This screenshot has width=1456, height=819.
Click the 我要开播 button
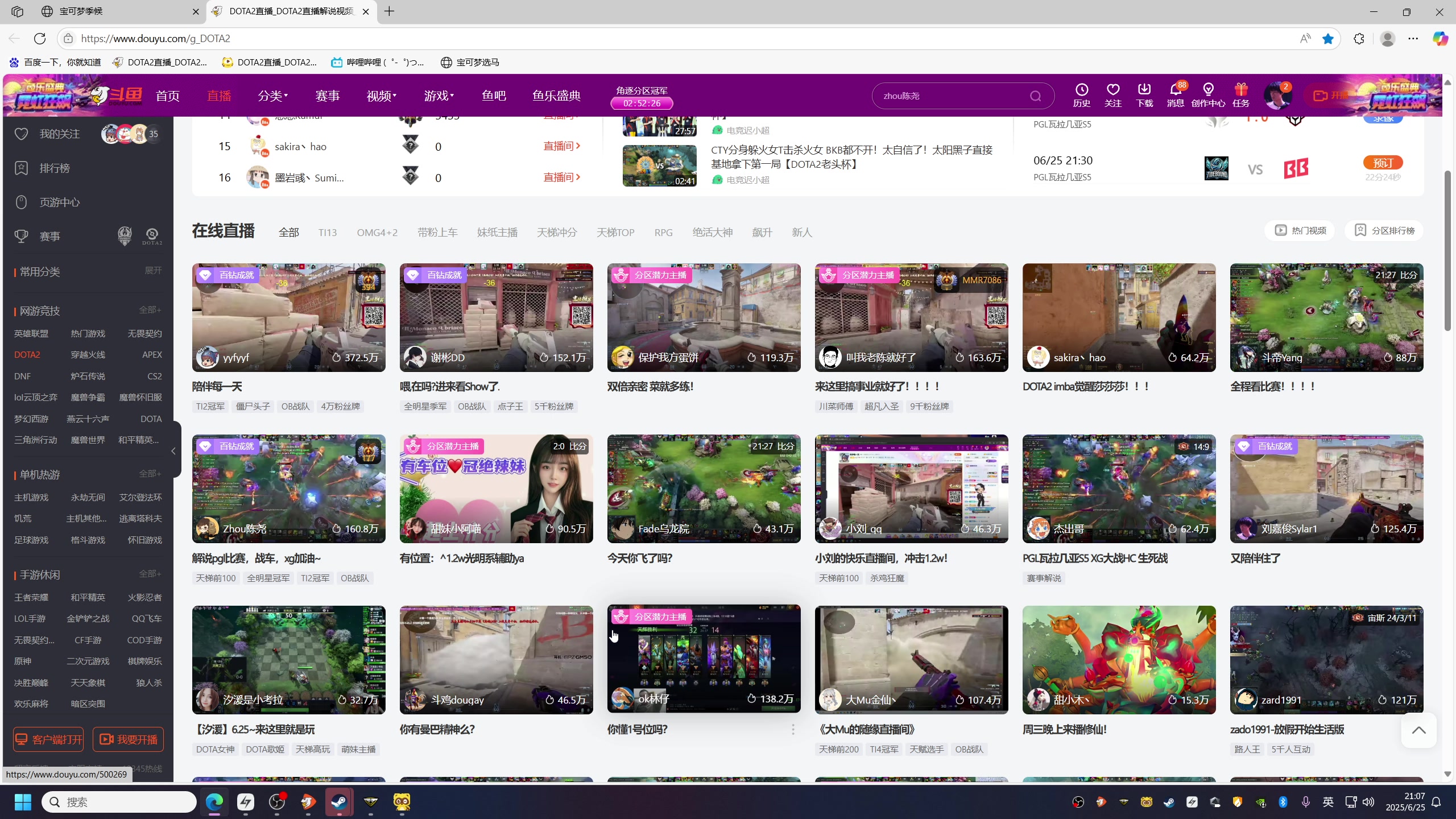129,739
